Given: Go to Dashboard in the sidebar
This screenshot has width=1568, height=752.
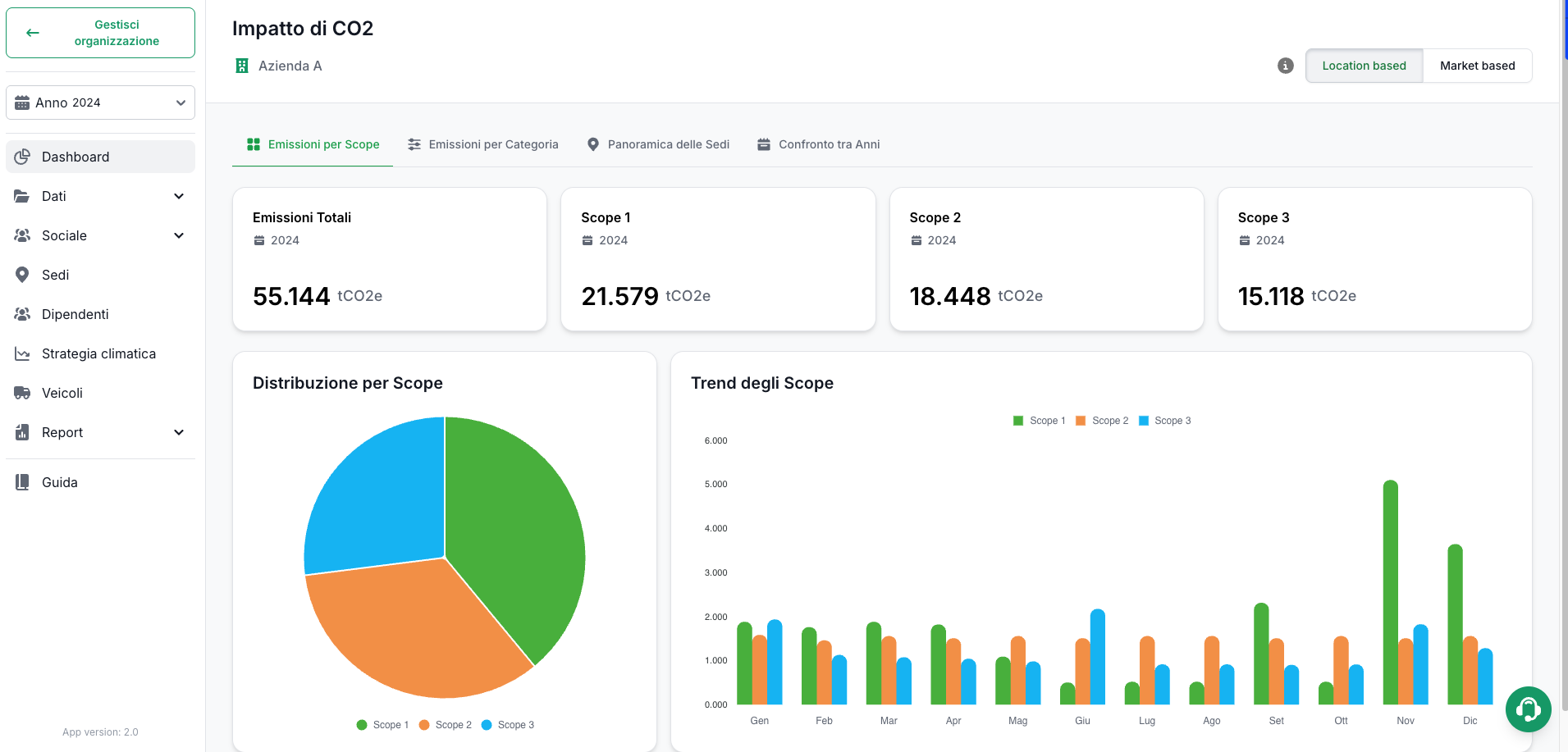Looking at the screenshot, I should [x=100, y=157].
